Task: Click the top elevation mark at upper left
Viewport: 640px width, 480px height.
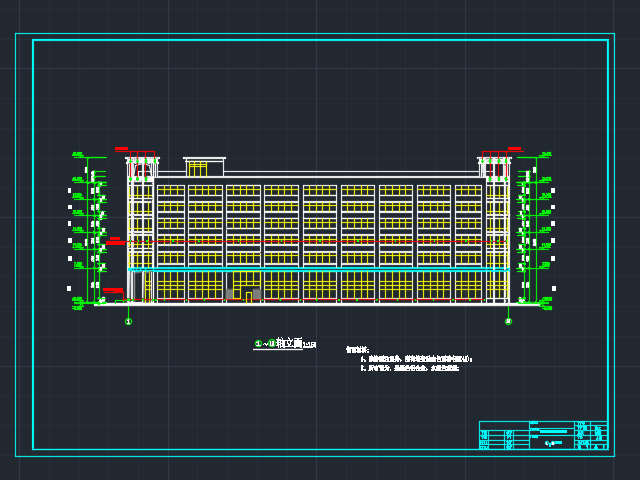Action: tap(76, 155)
